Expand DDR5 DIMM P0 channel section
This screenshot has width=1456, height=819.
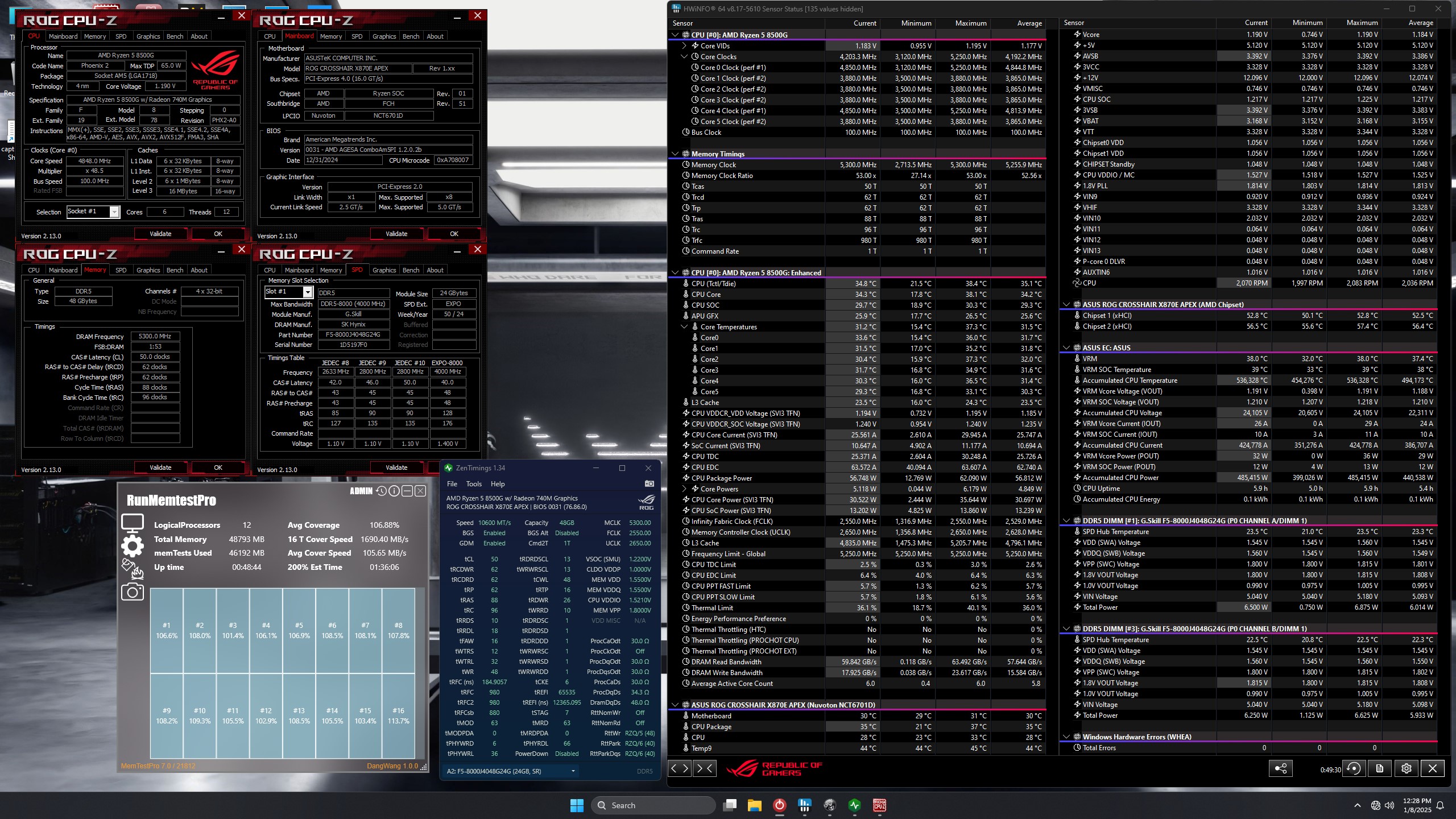(x=1065, y=520)
